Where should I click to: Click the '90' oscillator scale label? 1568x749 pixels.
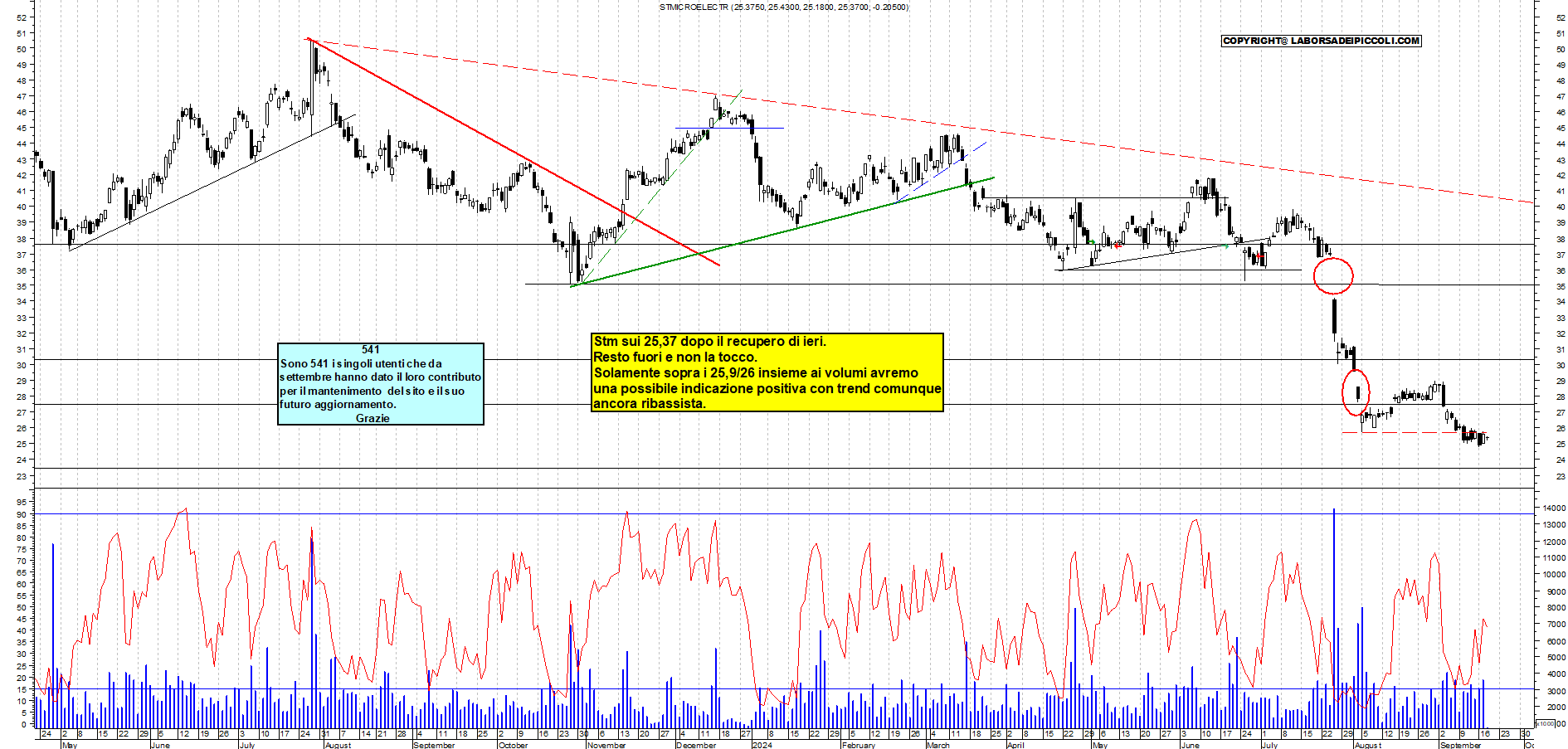pos(22,514)
